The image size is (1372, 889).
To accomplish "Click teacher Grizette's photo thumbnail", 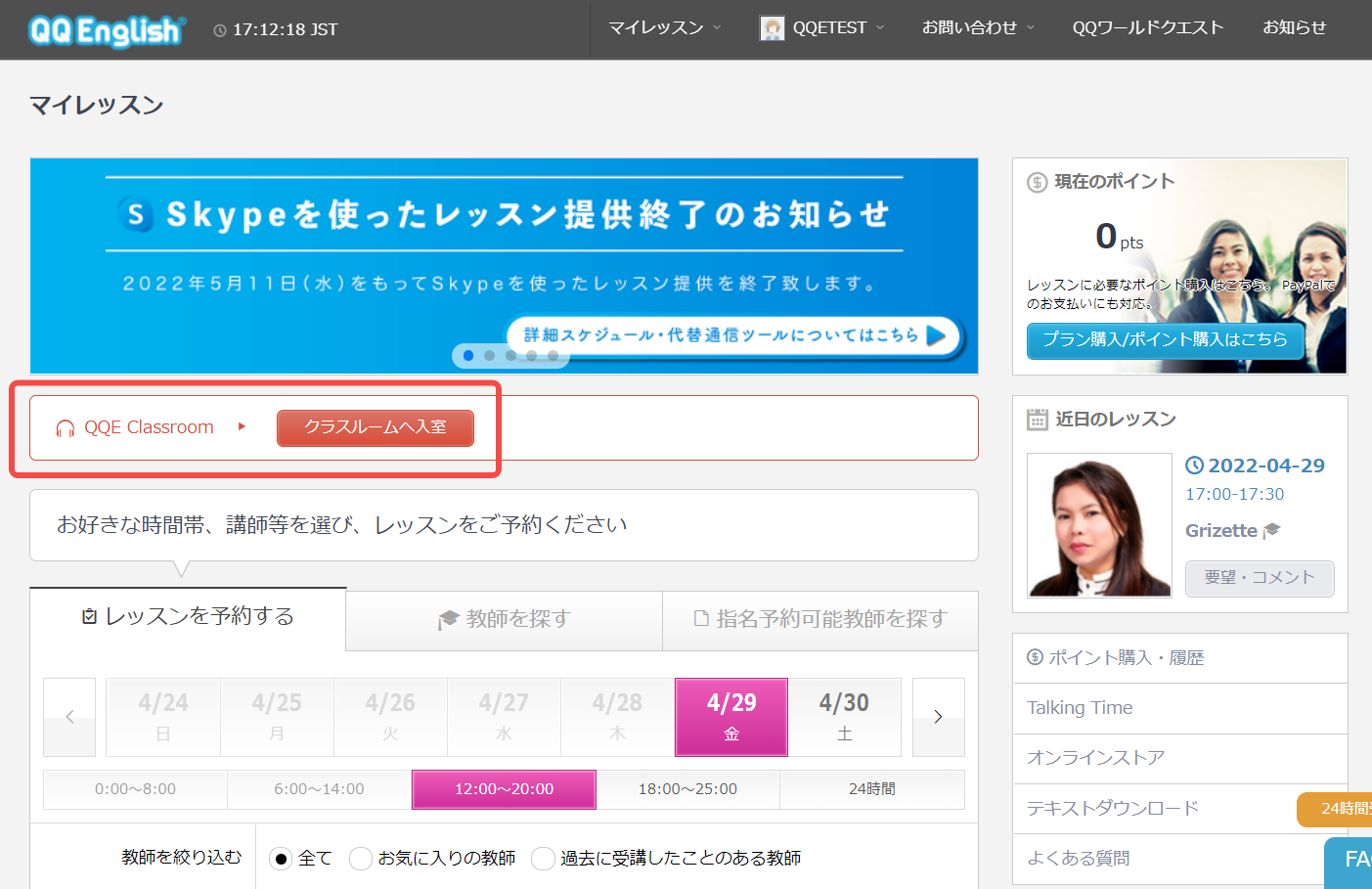I will coord(1099,525).
